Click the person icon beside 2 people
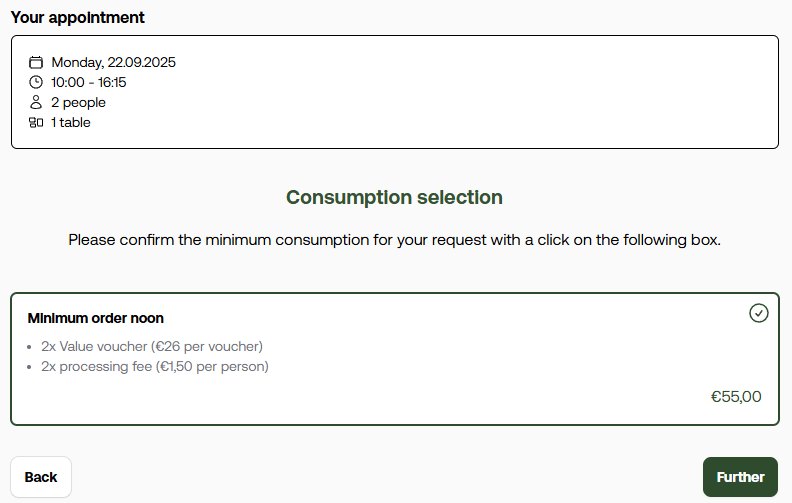This screenshot has width=792, height=503. [36, 102]
